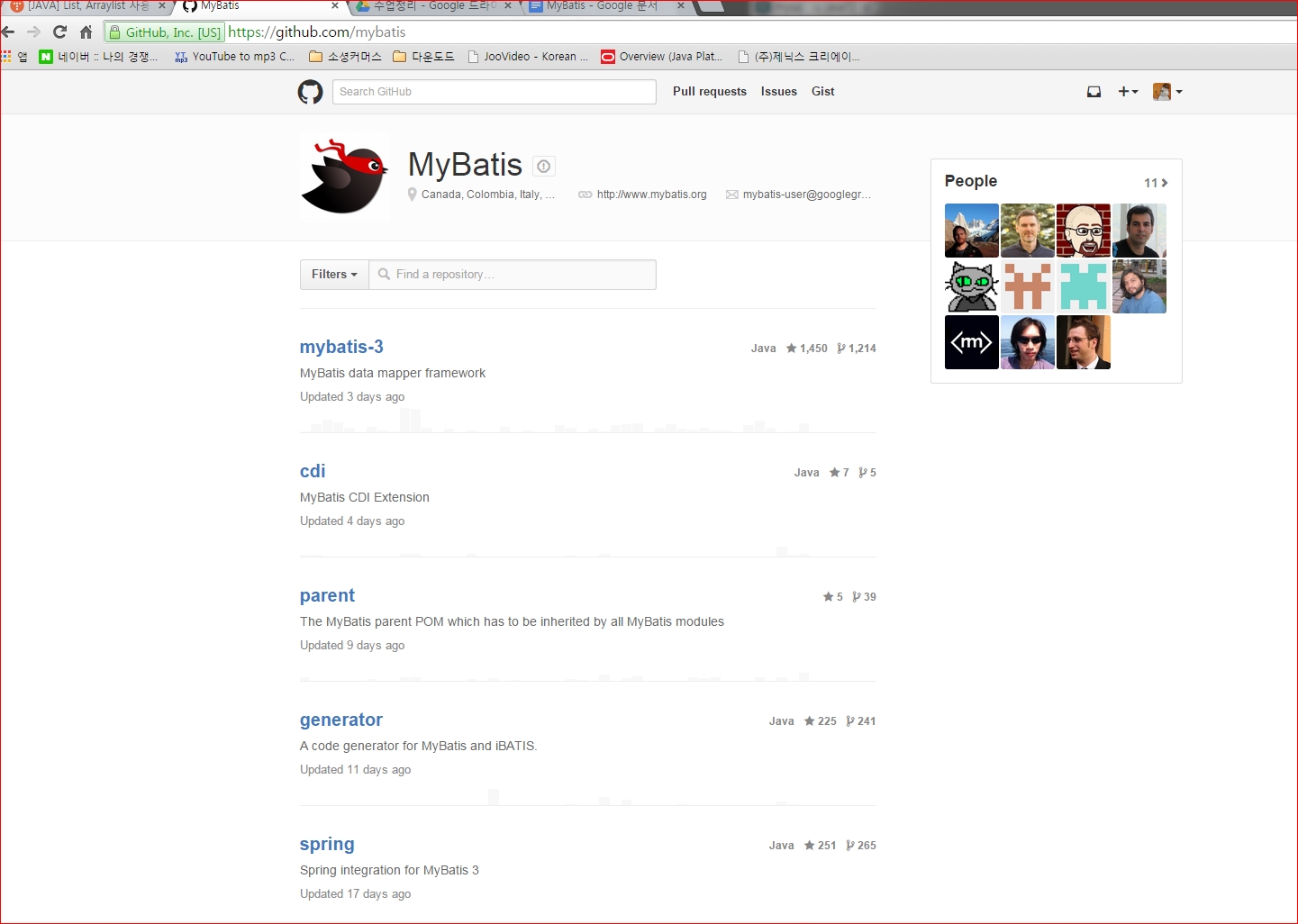
Task: Click the fork count for cdi
Action: (867, 473)
